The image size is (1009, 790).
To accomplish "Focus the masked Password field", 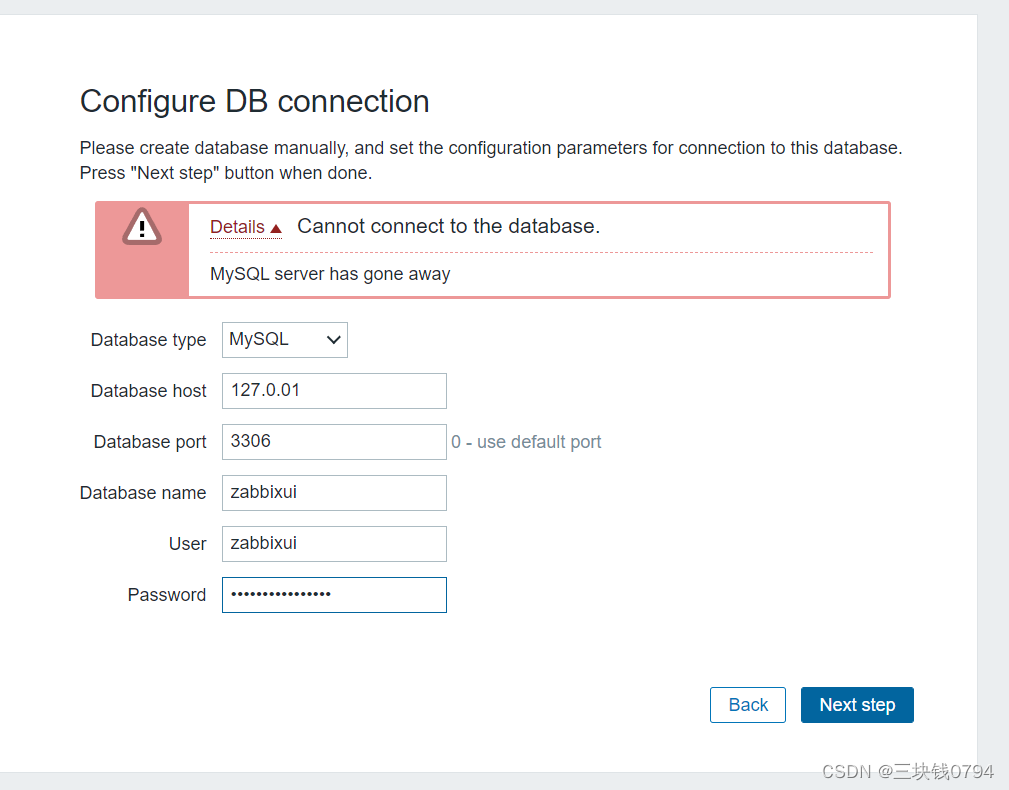I will tap(334, 595).
